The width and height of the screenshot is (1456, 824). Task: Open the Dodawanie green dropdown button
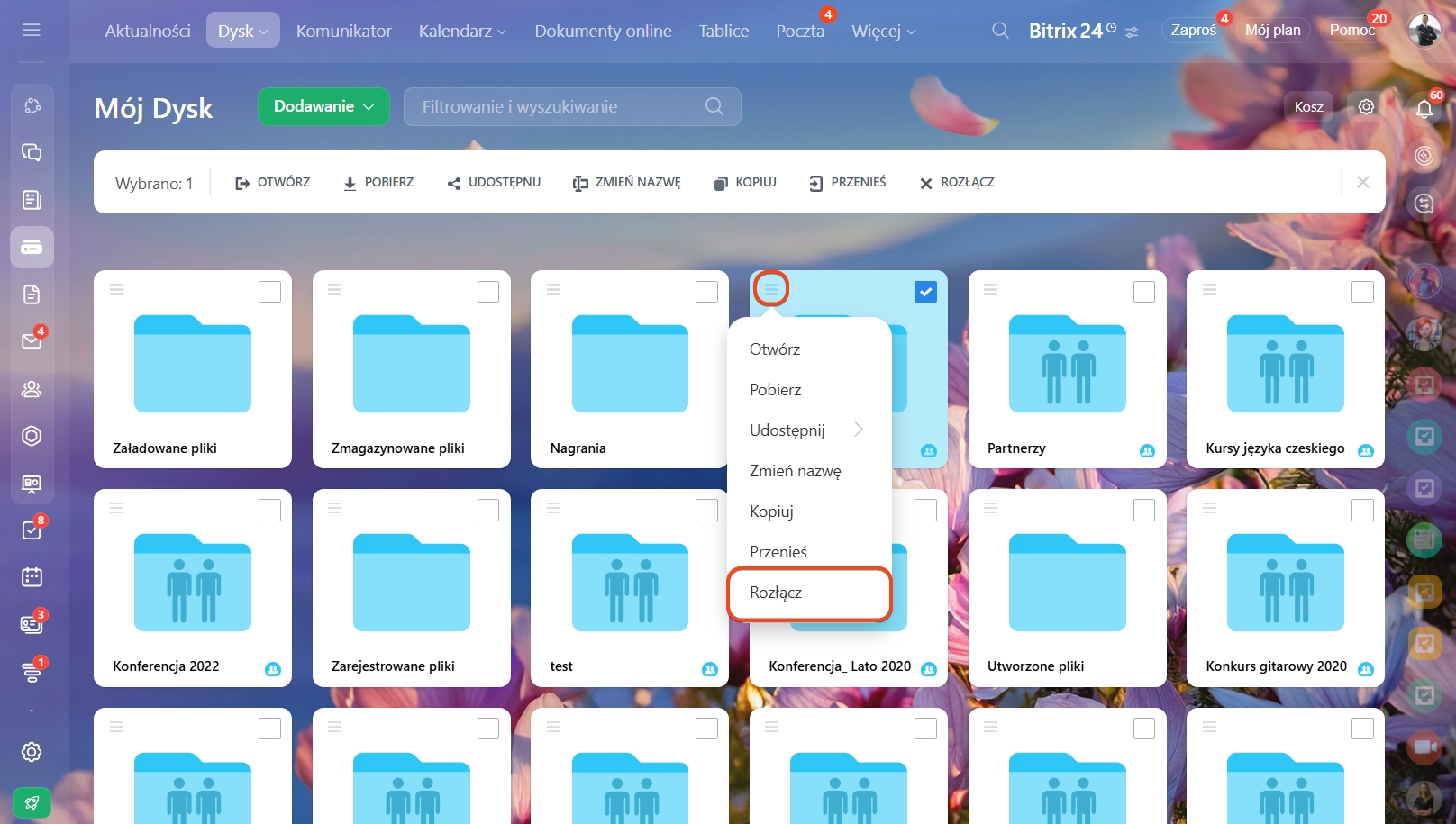pos(323,106)
